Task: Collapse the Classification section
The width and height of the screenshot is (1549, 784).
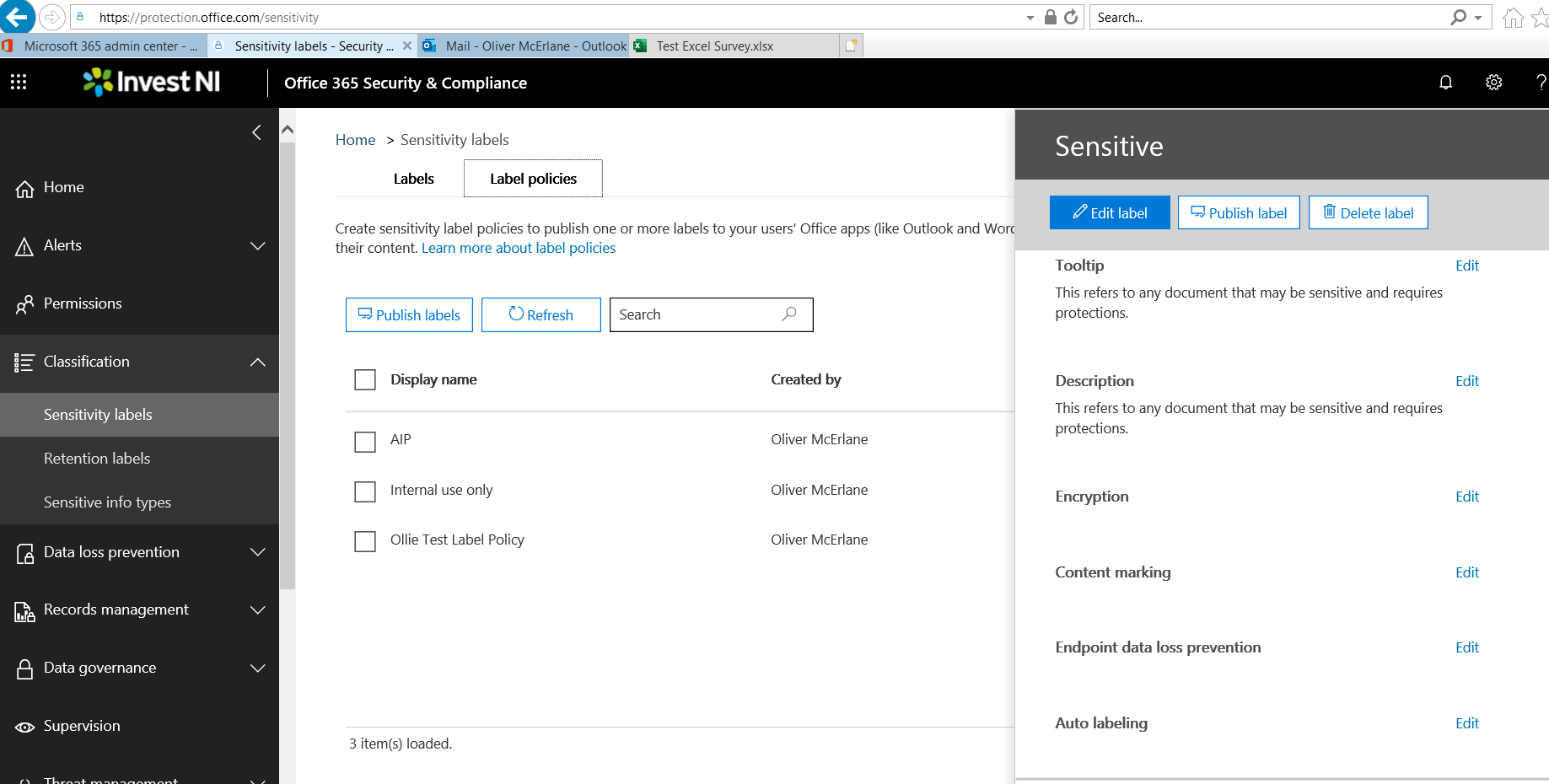Action: coord(258,362)
